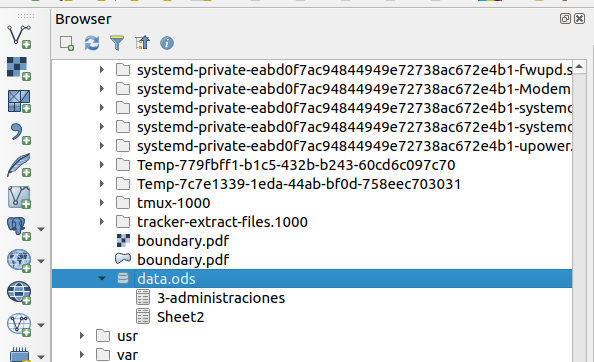
Task: Select the 3-administraciones sheet
Action: [221, 298]
